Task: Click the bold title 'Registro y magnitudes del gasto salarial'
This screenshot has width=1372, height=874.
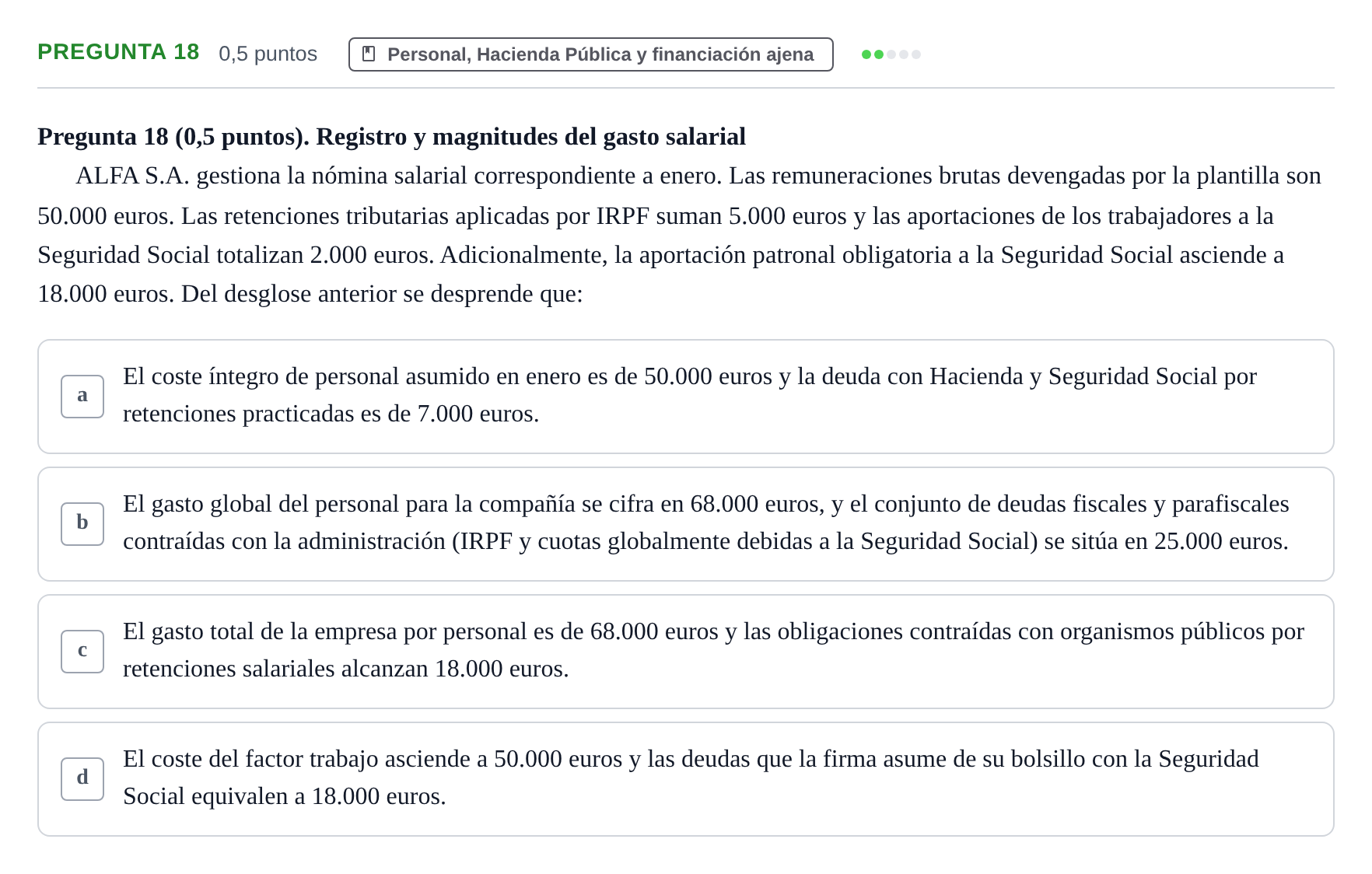Action: click(530, 137)
